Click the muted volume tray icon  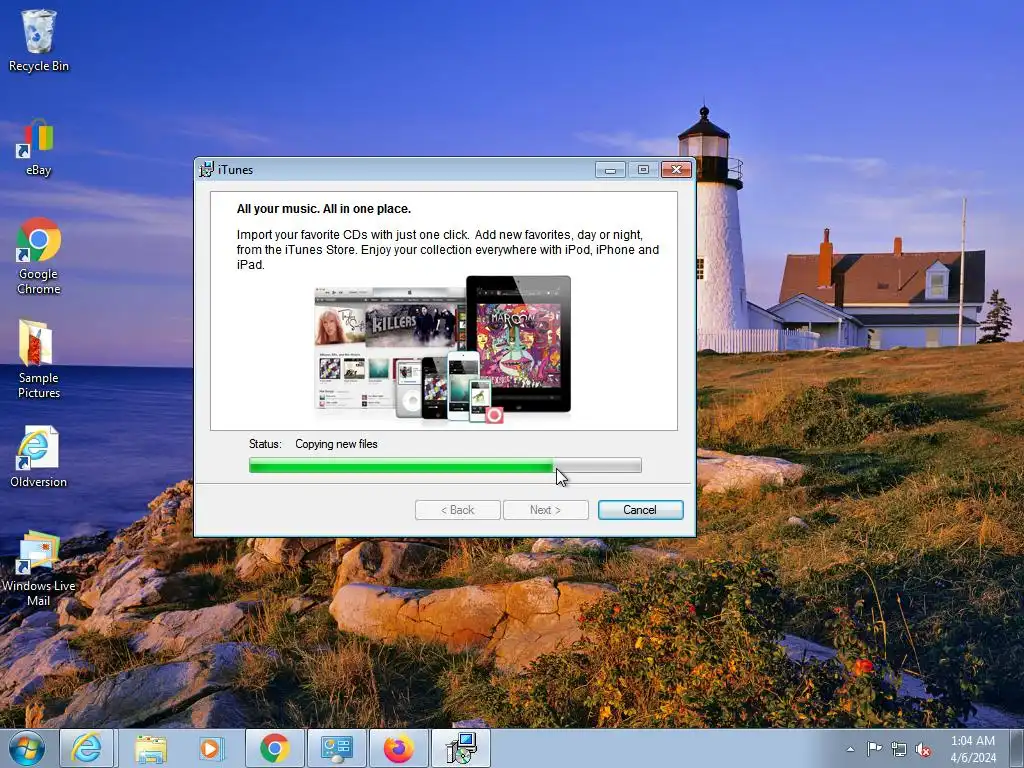[x=923, y=749]
